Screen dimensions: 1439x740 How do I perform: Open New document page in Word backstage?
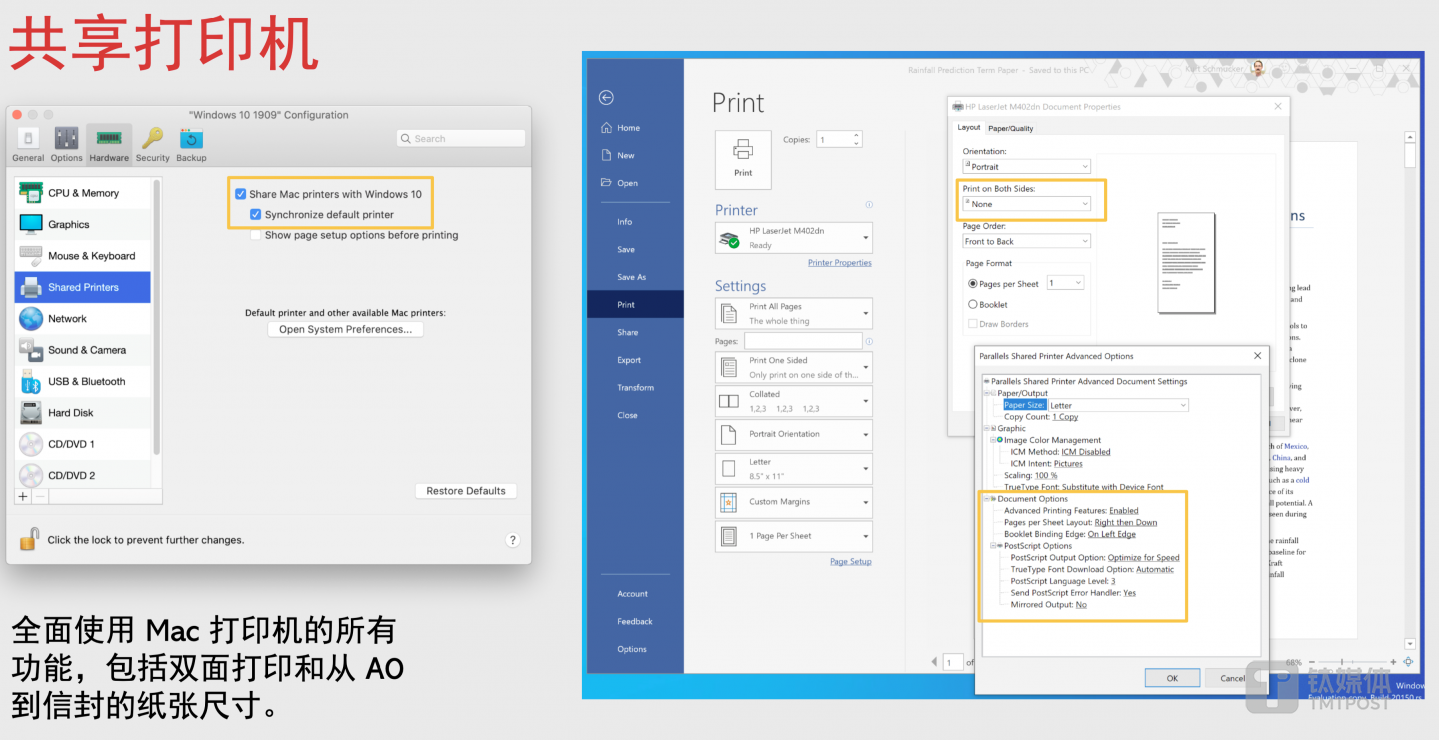pyautogui.click(x=618, y=155)
